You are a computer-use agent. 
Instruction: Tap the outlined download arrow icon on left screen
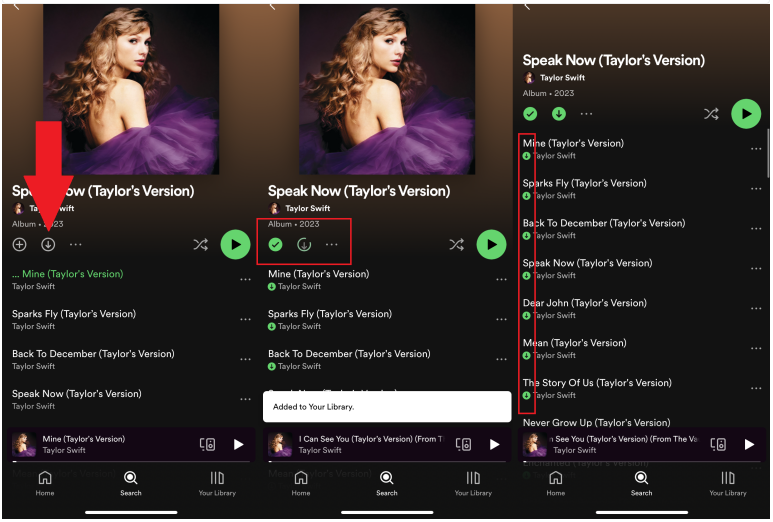click(x=48, y=244)
